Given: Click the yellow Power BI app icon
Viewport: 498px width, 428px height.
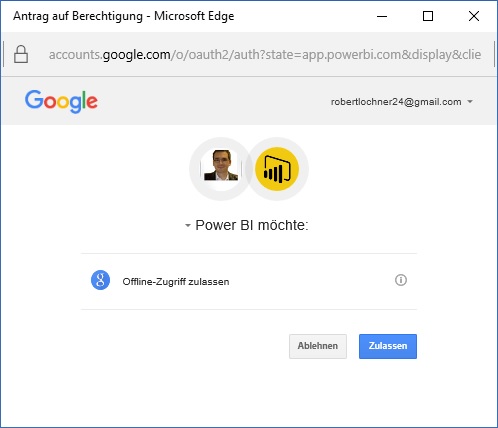Looking at the screenshot, I should pos(277,169).
